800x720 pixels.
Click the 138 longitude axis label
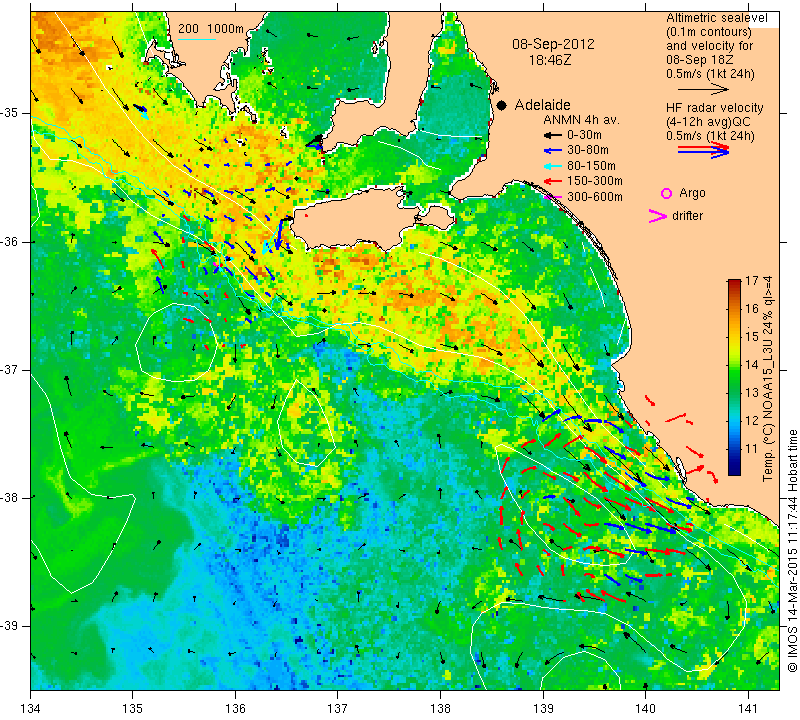click(440, 708)
